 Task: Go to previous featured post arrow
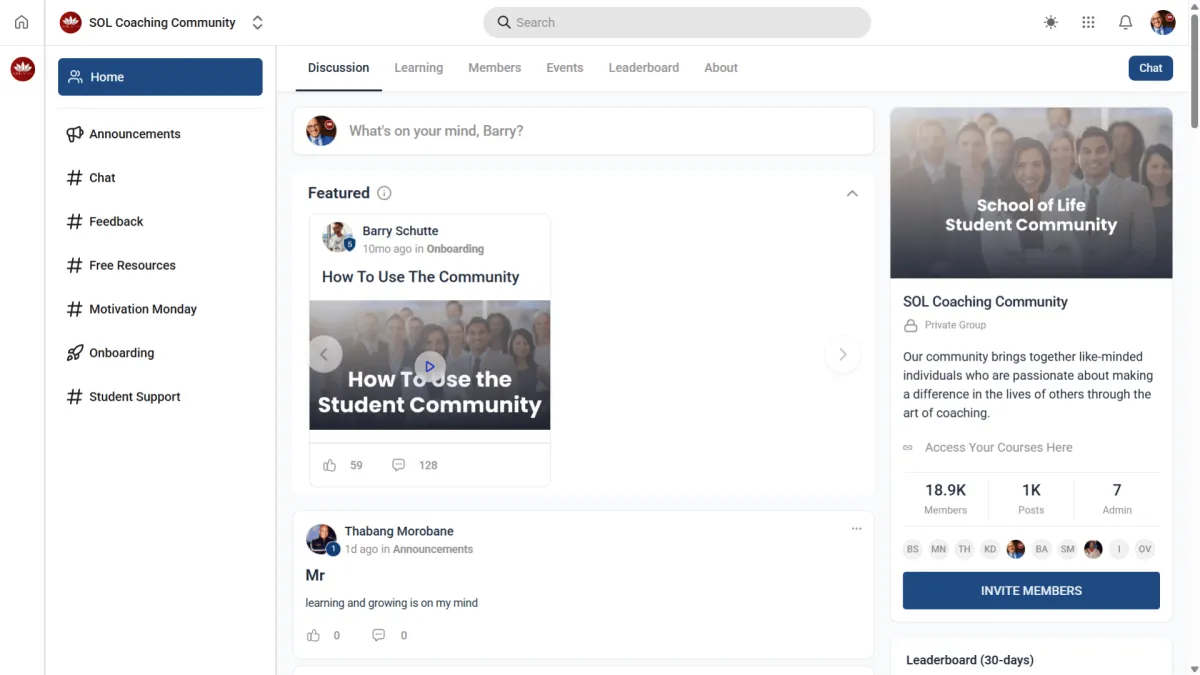(x=325, y=354)
